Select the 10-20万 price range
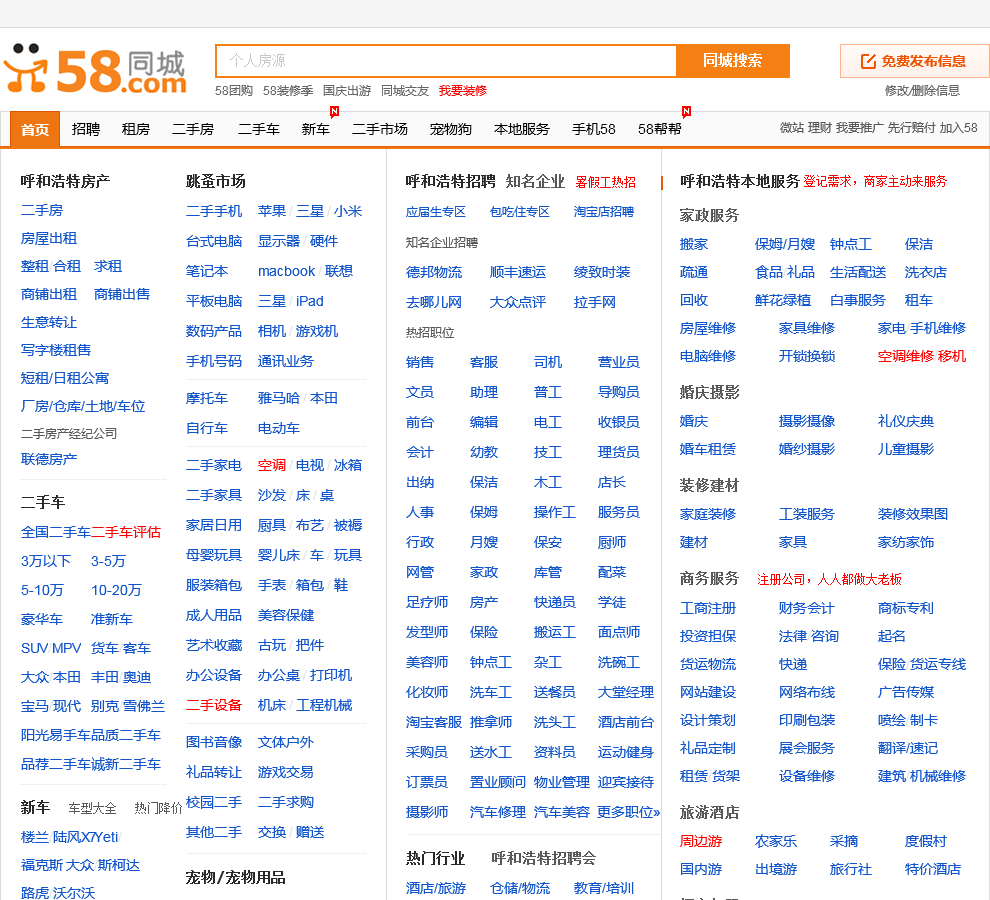The width and height of the screenshot is (990, 900). coord(116,590)
